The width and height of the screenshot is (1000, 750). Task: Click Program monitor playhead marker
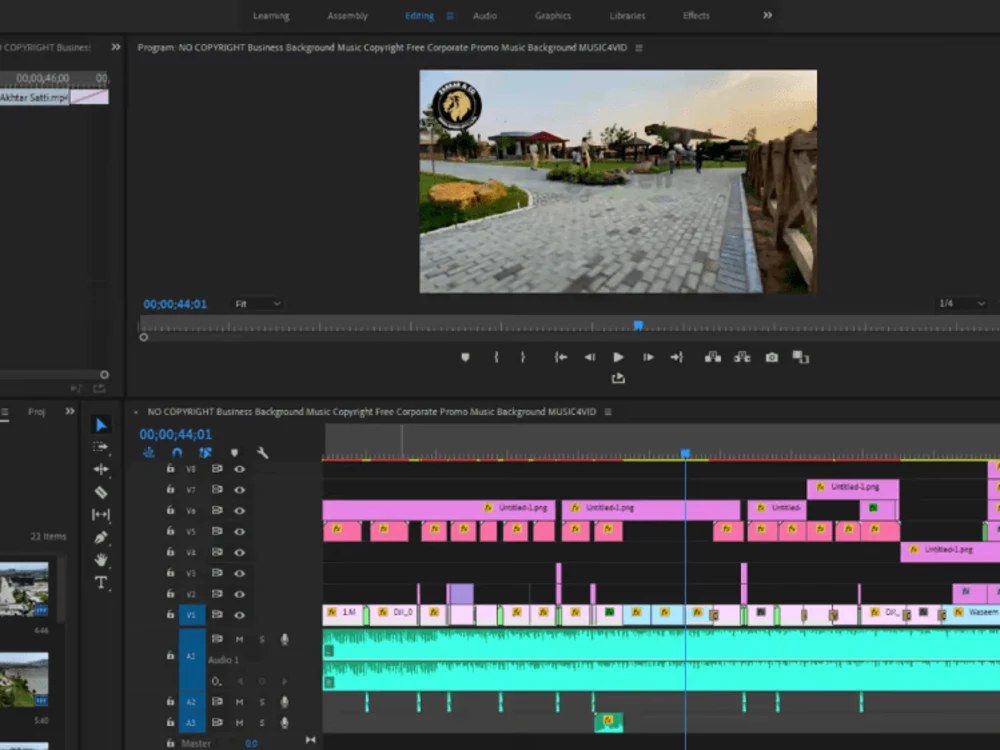coord(638,325)
